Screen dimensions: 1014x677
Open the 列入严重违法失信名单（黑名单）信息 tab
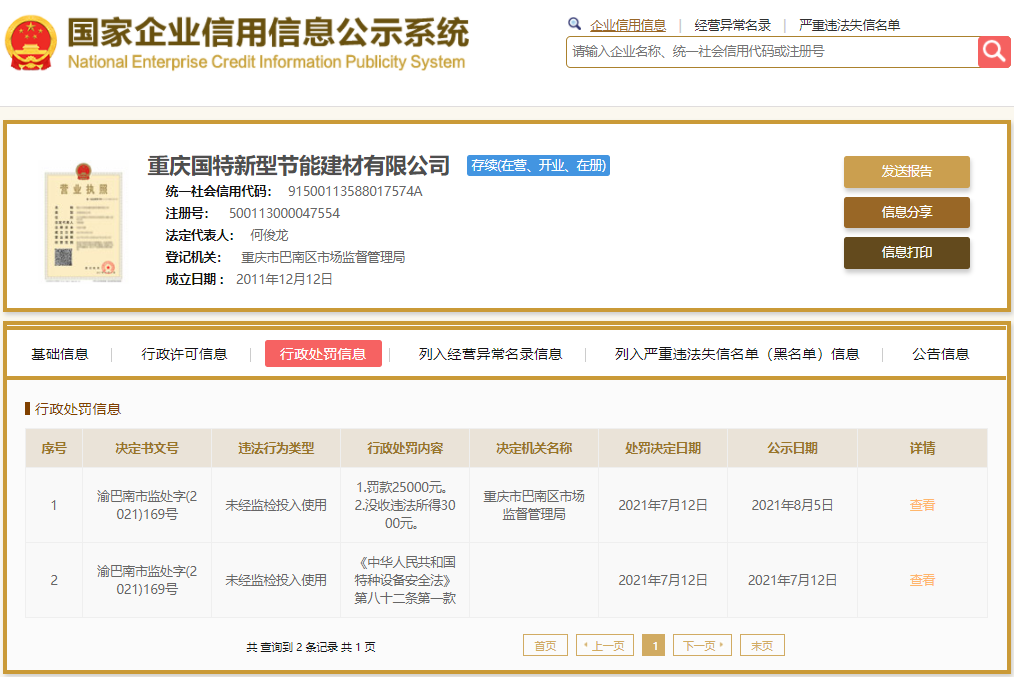click(737, 354)
